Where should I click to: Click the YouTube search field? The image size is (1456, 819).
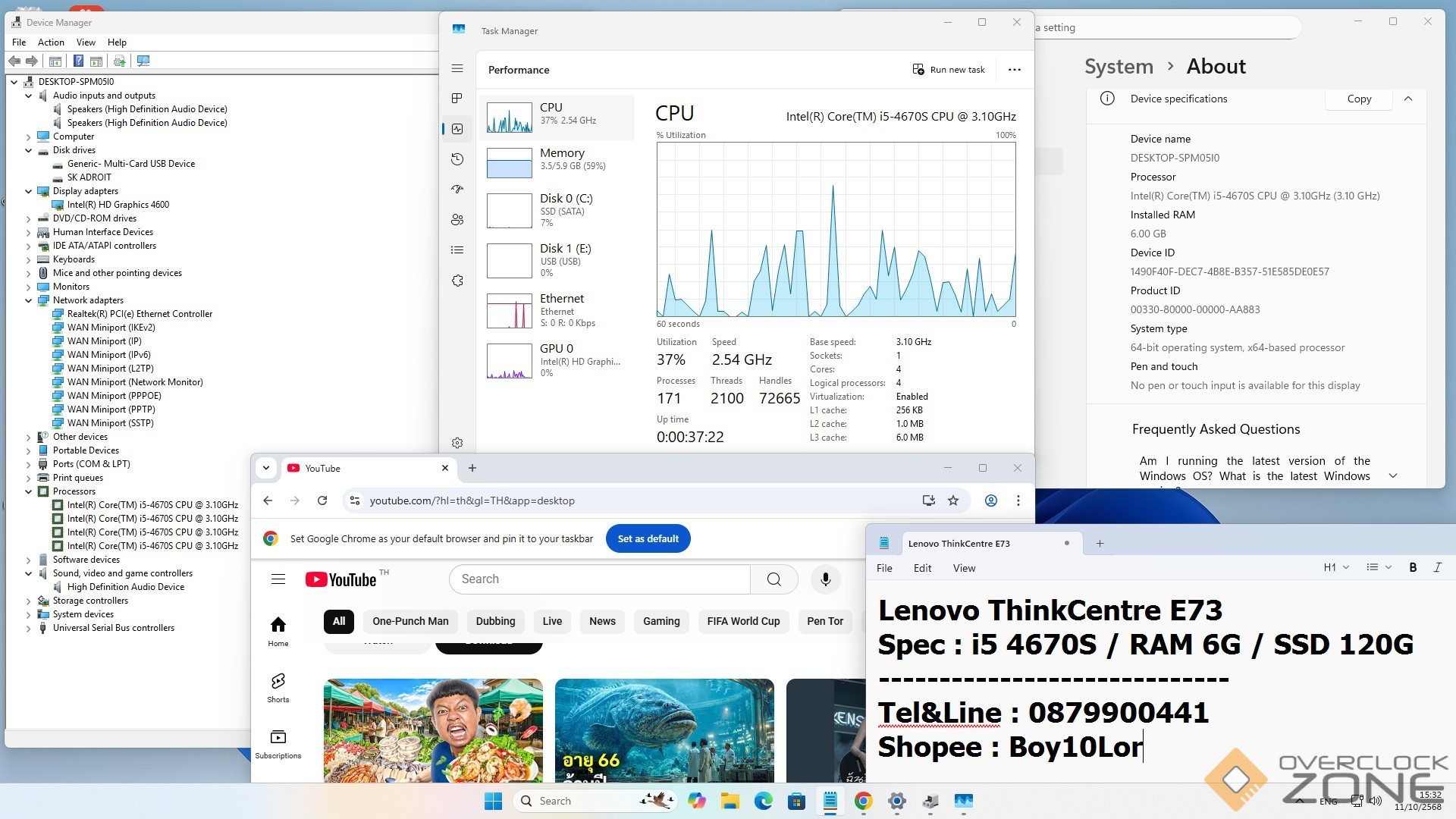click(x=599, y=579)
